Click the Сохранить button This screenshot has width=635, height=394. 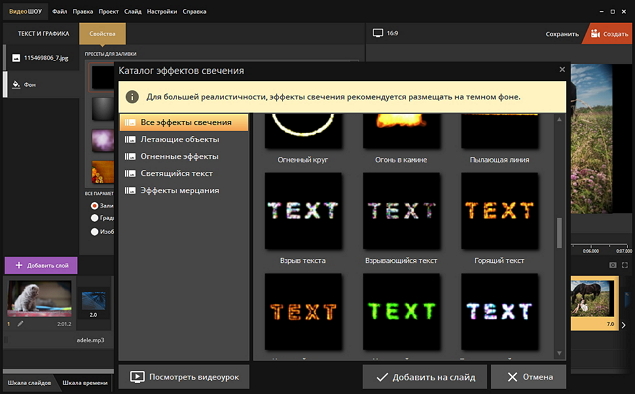click(562, 34)
